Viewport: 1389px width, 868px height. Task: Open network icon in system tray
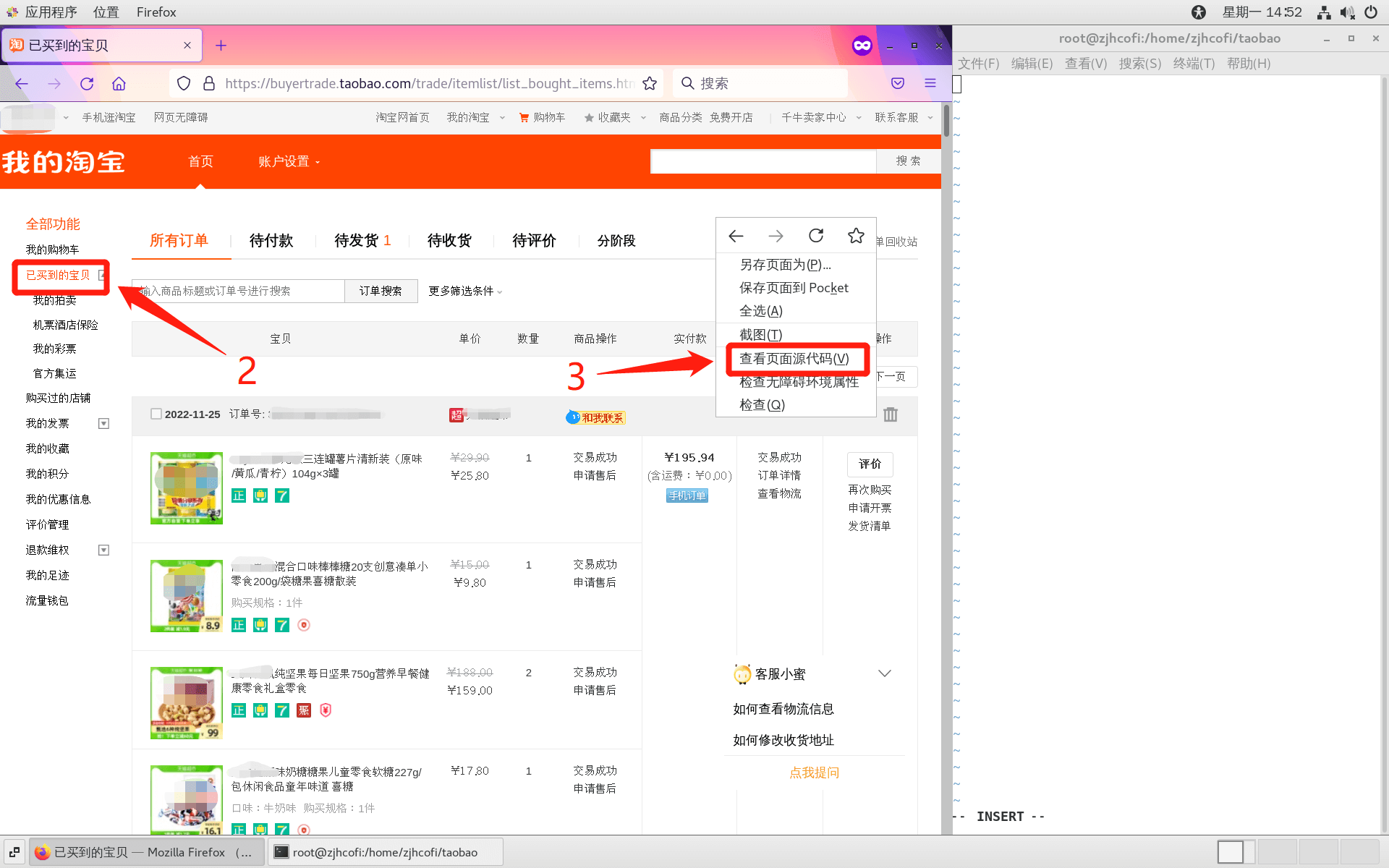1324,12
